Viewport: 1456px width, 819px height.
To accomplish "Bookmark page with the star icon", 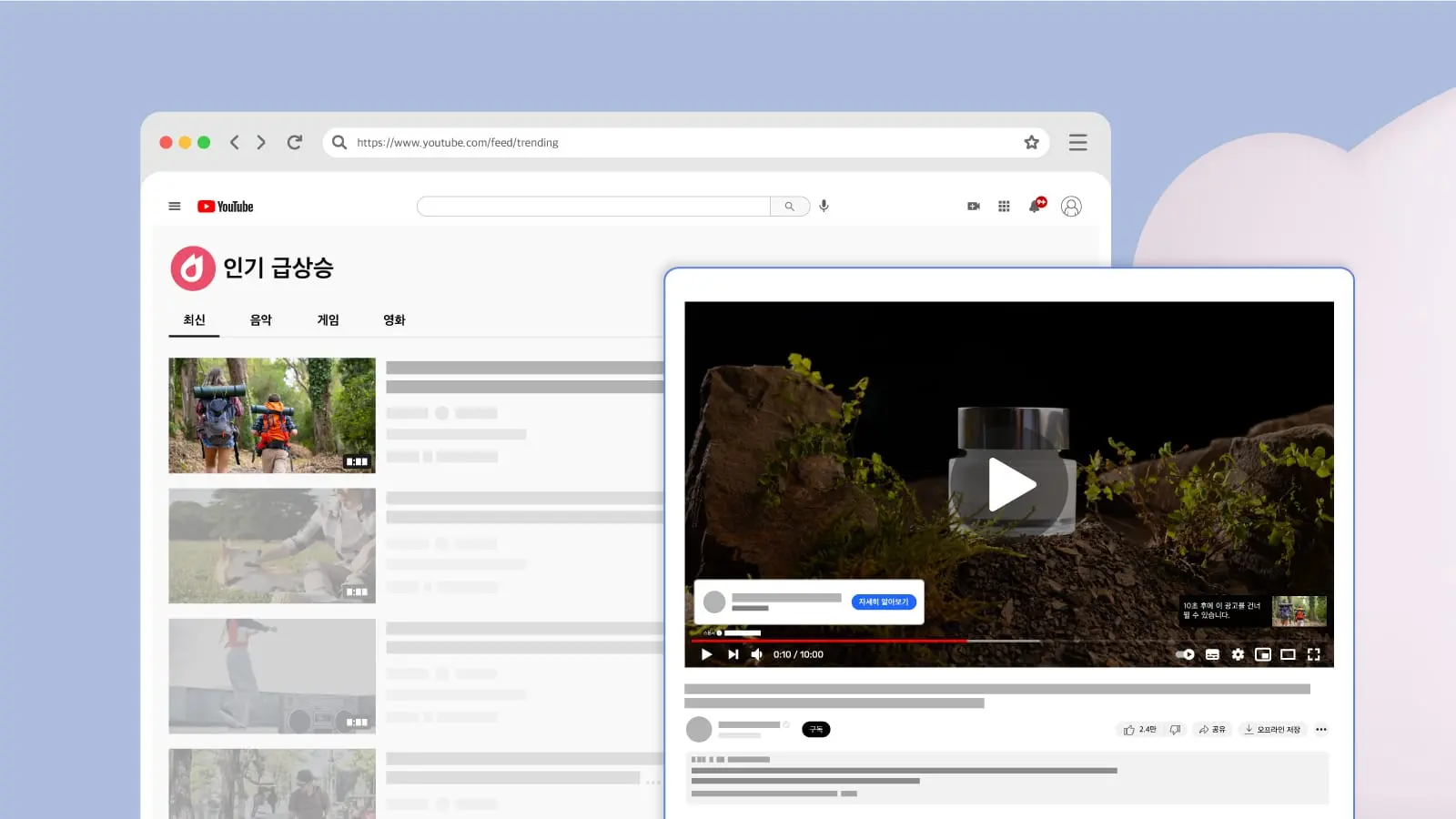I will (1031, 142).
